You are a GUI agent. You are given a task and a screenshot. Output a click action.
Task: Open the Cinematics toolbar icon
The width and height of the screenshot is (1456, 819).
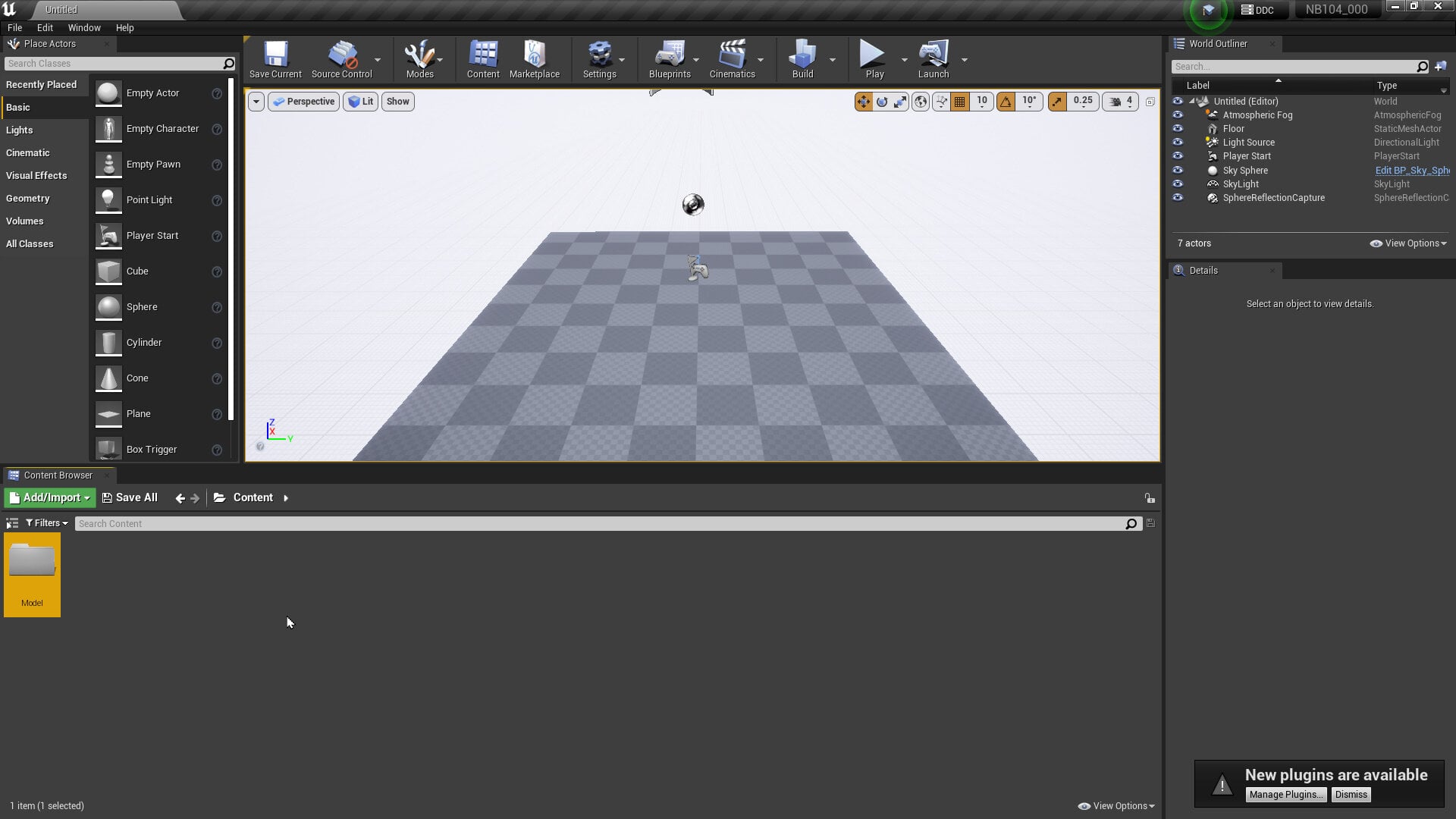732,59
